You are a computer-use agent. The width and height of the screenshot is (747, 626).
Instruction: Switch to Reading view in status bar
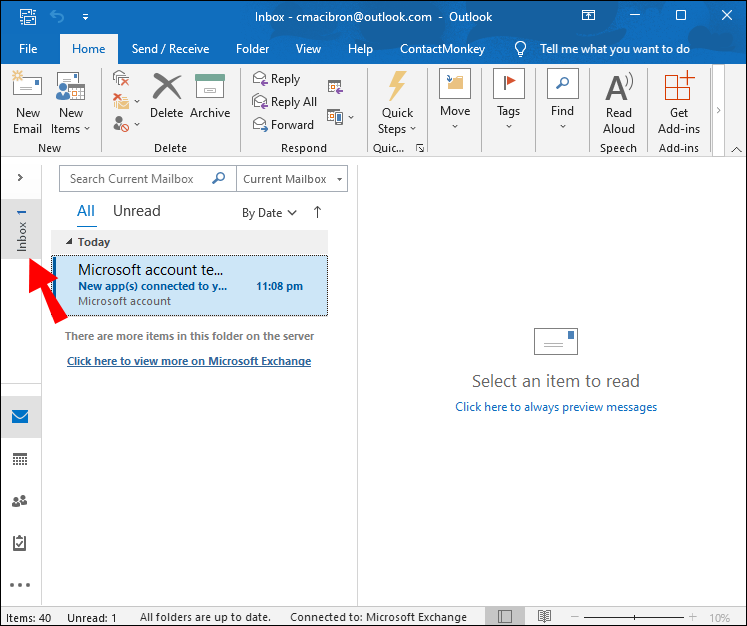coord(544,617)
